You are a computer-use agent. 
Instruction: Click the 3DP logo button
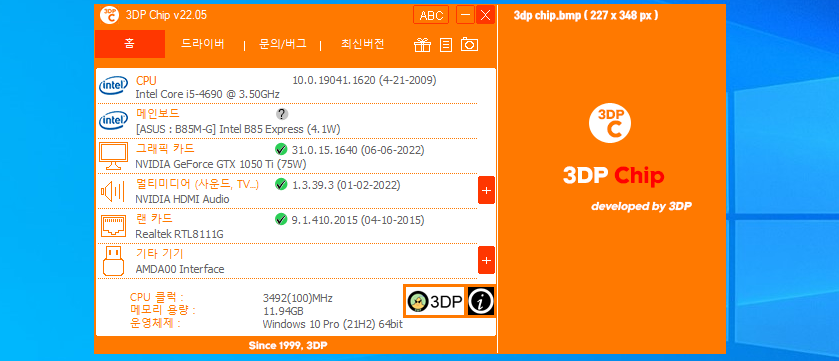point(435,302)
